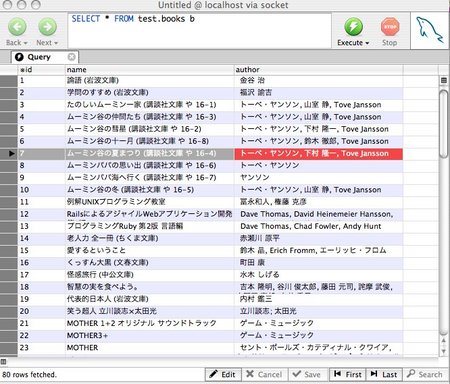The width and height of the screenshot is (450, 384).
Task: Click the Edit button
Action: 222,374
